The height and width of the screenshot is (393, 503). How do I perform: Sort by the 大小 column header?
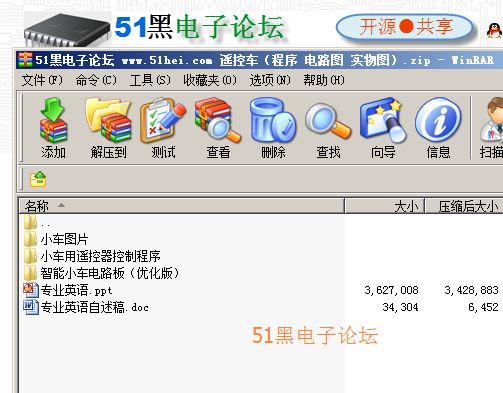click(x=385, y=206)
